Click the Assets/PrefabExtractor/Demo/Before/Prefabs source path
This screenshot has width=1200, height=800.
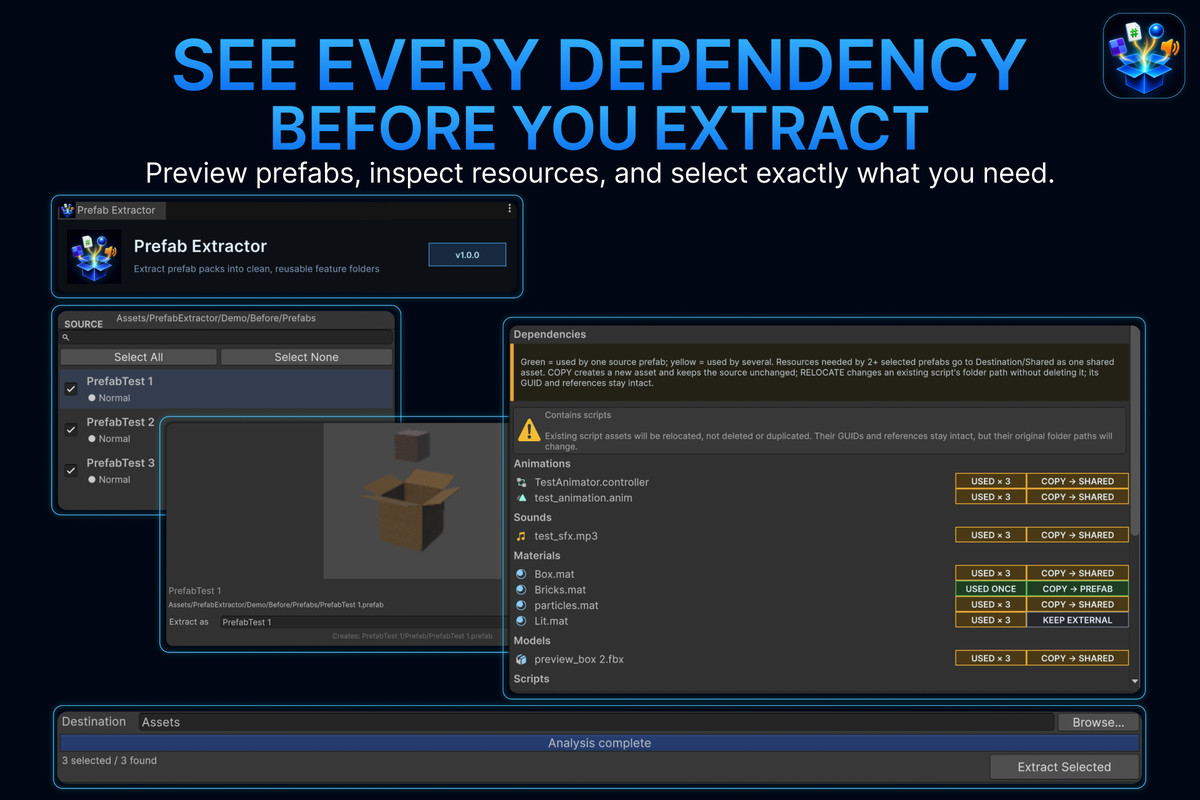216,319
